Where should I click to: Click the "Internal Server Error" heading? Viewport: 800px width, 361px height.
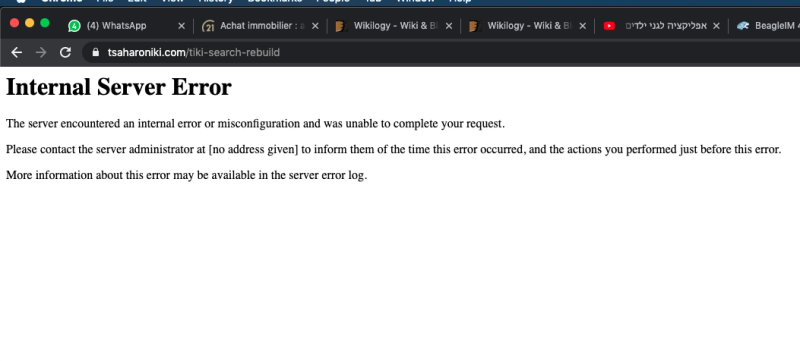pyautogui.click(x=118, y=87)
